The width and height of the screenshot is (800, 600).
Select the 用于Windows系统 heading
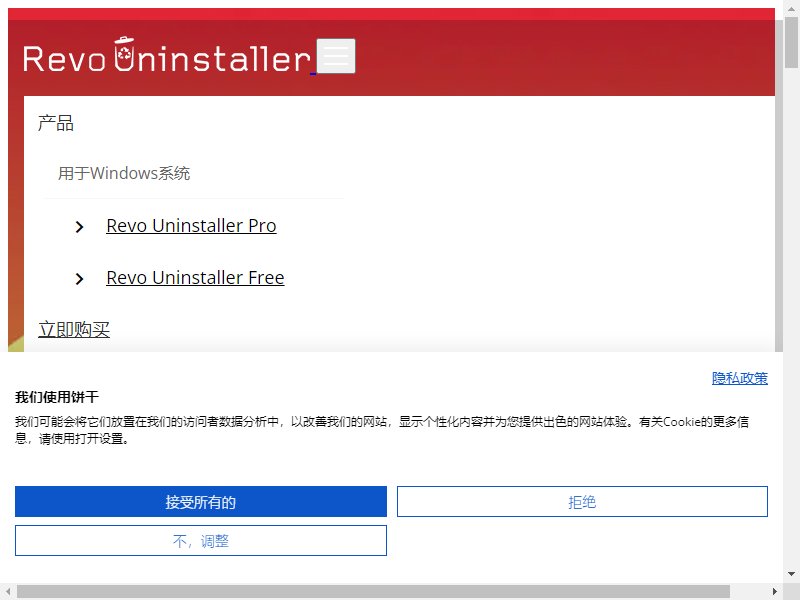click(124, 173)
